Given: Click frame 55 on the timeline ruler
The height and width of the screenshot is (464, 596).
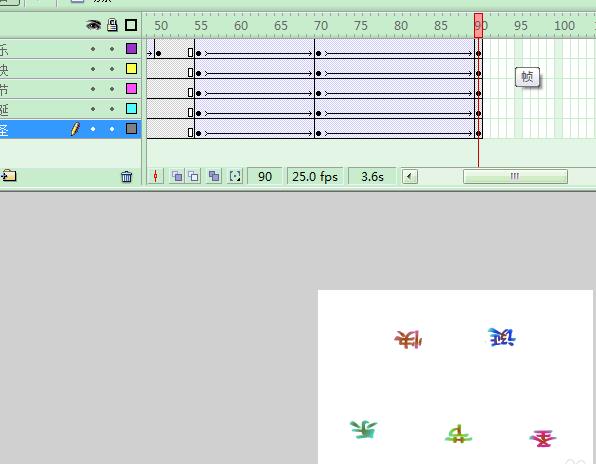Looking at the screenshot, I should (201, 26).
